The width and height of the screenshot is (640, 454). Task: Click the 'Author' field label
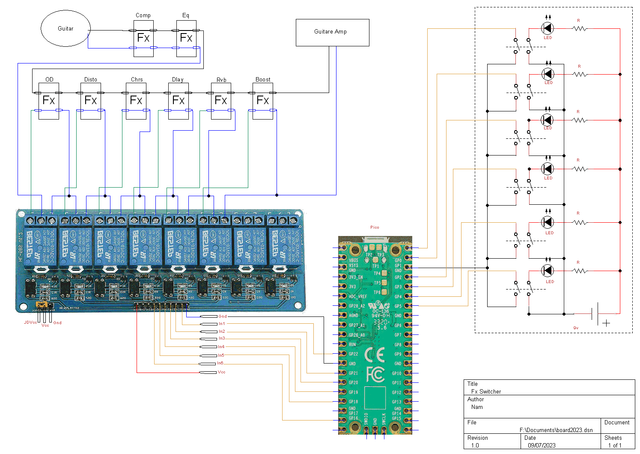[476, 399]
